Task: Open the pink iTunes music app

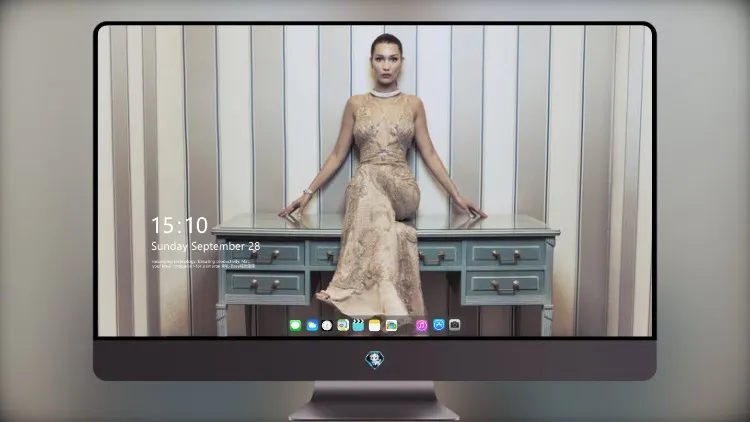Action: [421, 325]
